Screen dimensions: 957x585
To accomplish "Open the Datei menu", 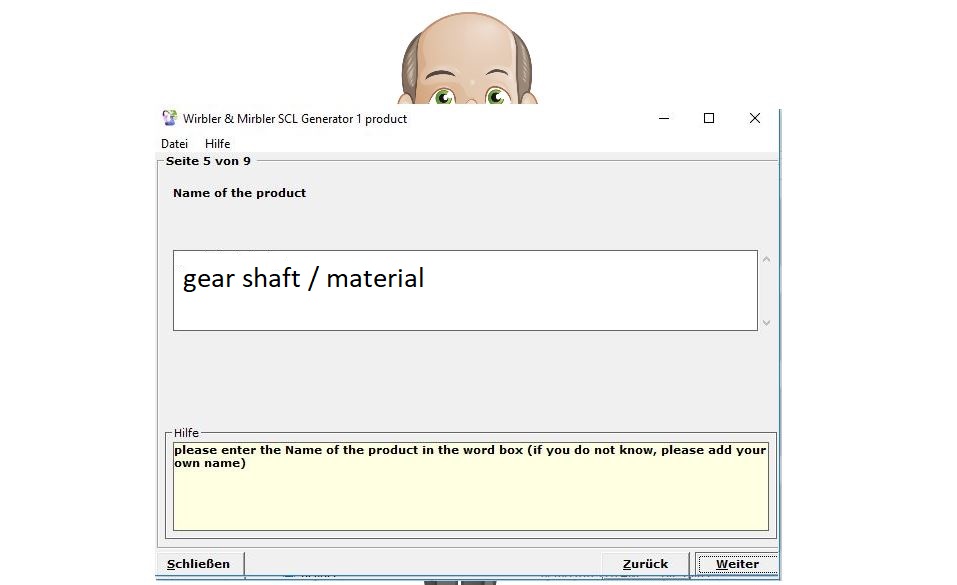I will [174, 144].
